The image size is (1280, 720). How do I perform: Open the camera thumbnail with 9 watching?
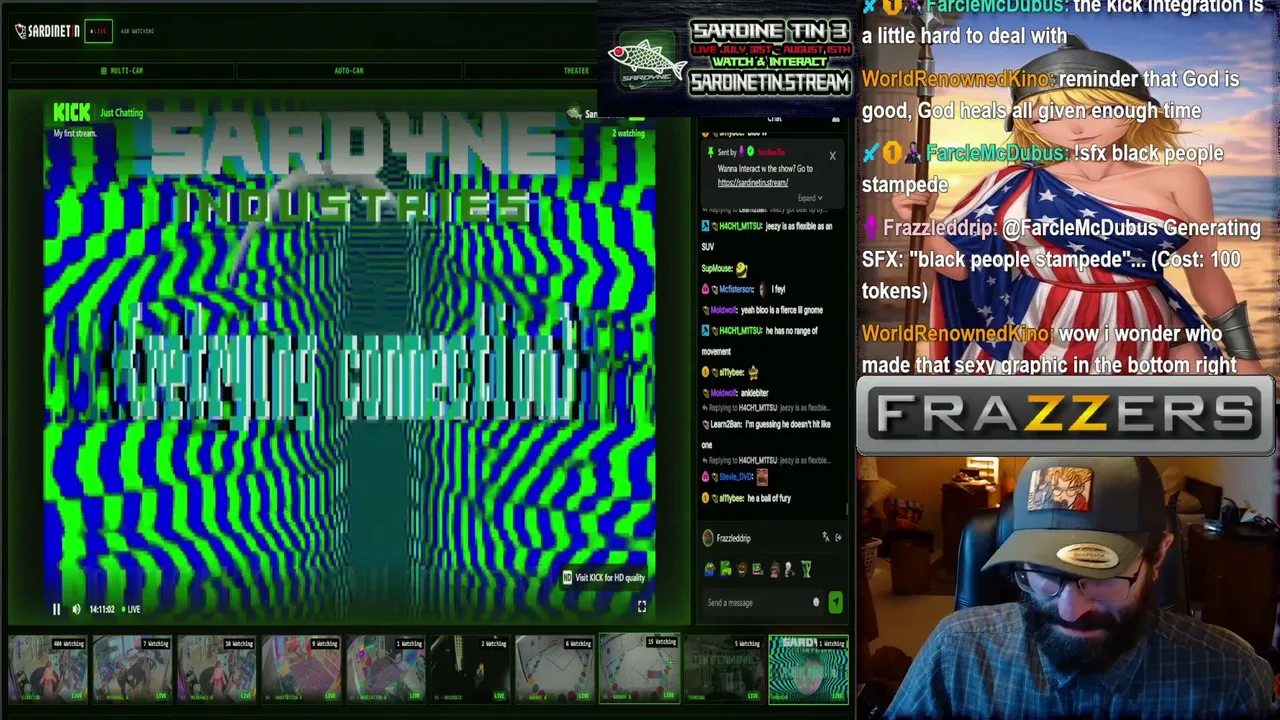point(301,669)
